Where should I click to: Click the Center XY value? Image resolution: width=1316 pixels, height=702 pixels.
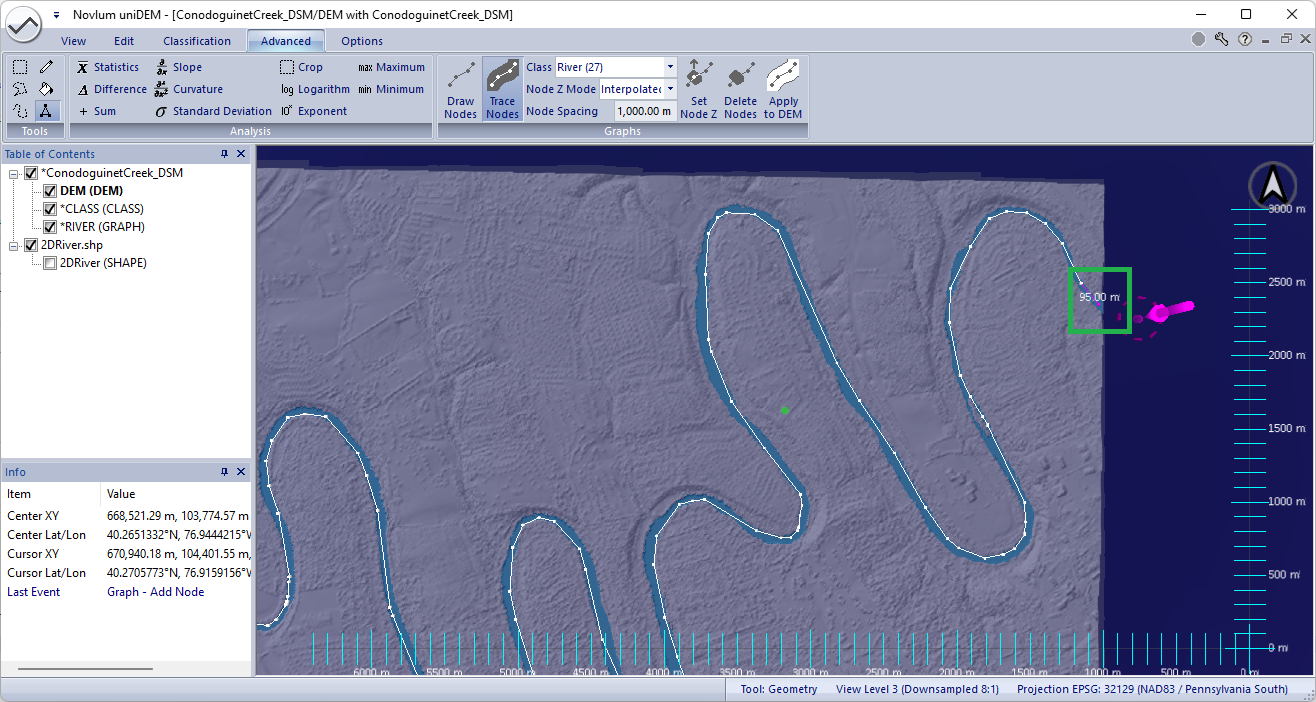click(178, 515)
